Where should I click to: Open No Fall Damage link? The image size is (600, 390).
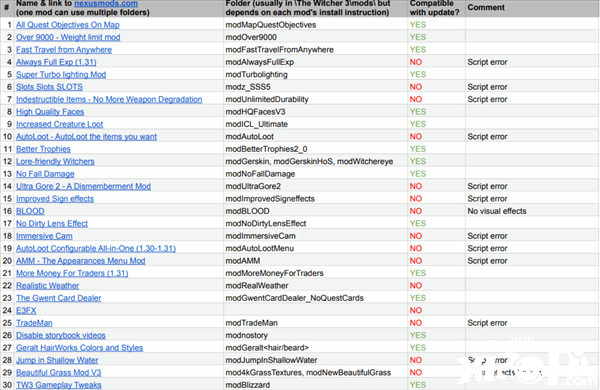[45, 174]
